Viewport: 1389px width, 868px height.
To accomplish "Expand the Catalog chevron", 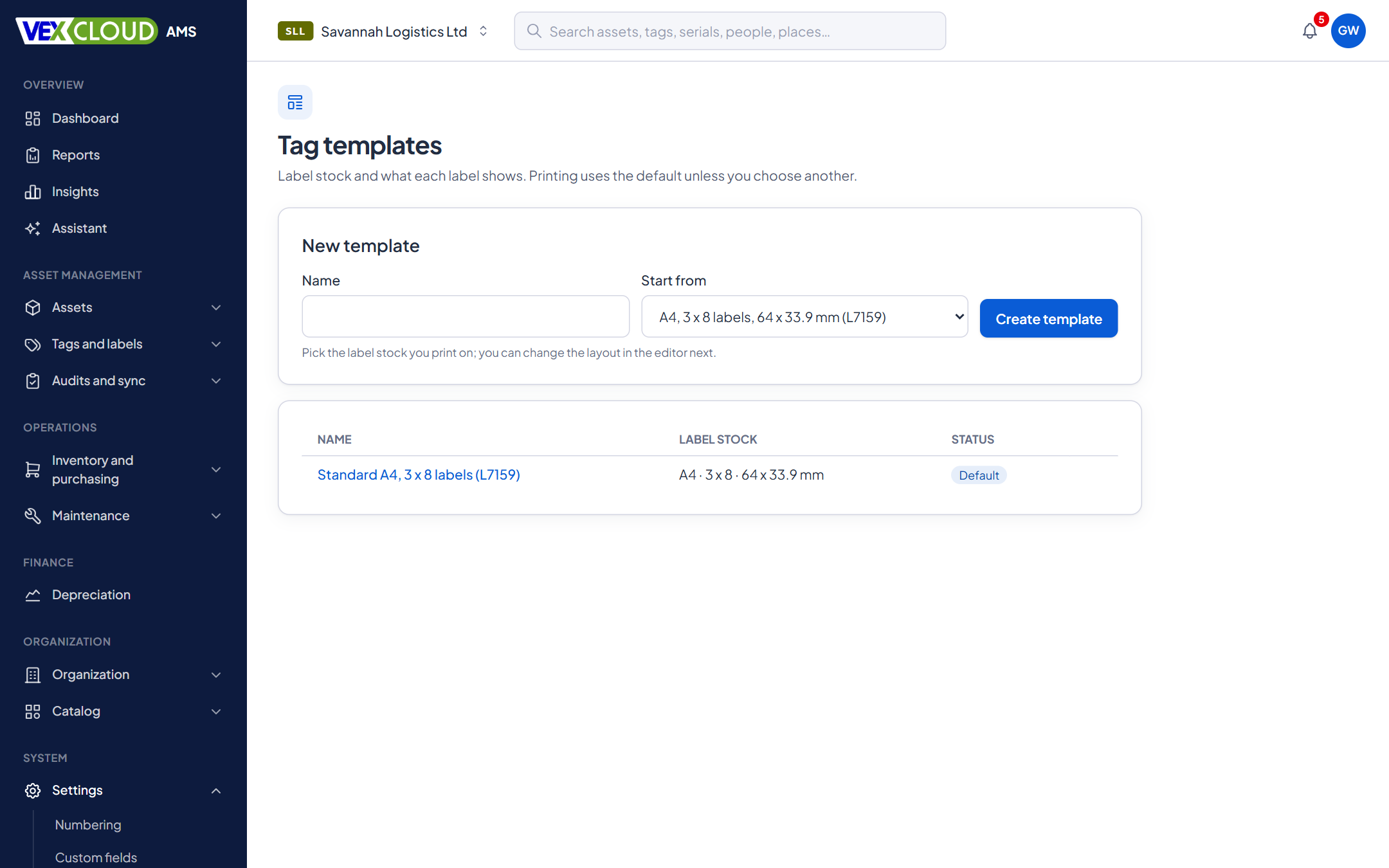I will (216, 711).
